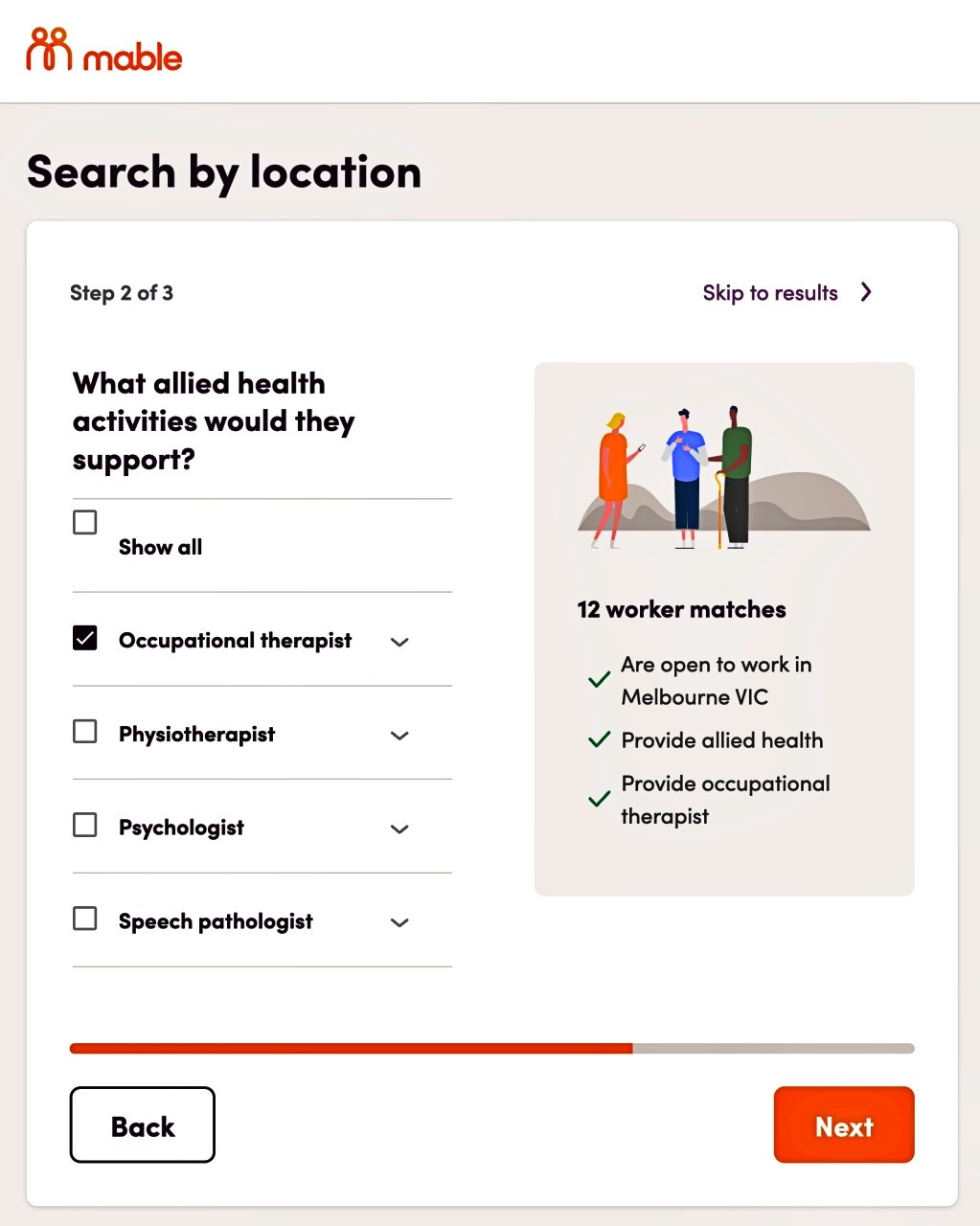Click the Skip to results link
Viewport: 980px width, 1226px height.
(x=770, y=293)
